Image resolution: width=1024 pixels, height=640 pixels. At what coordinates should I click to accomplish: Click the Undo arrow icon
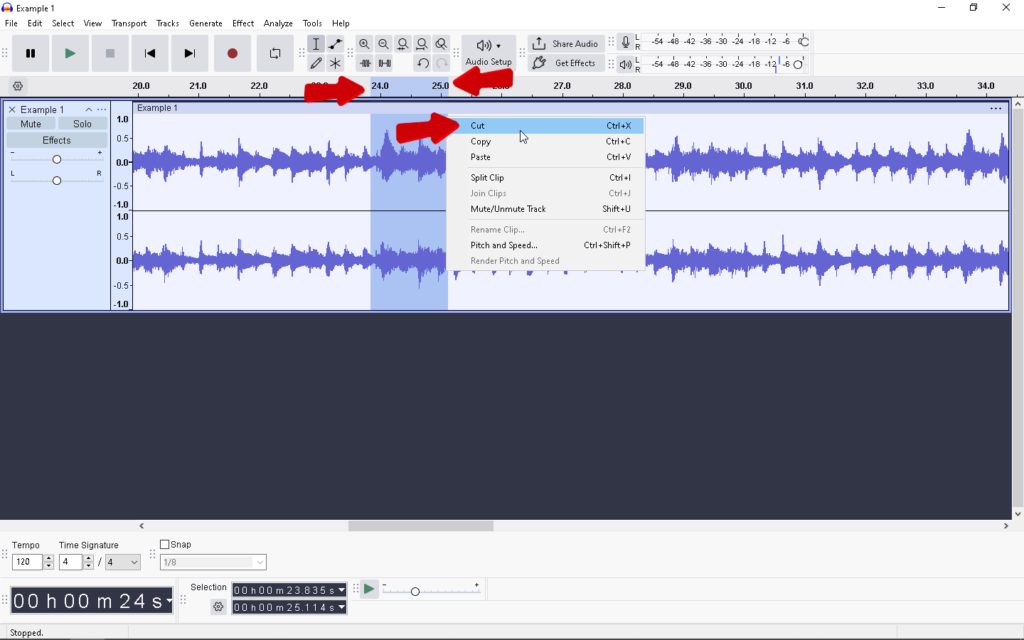pos(422,63)
